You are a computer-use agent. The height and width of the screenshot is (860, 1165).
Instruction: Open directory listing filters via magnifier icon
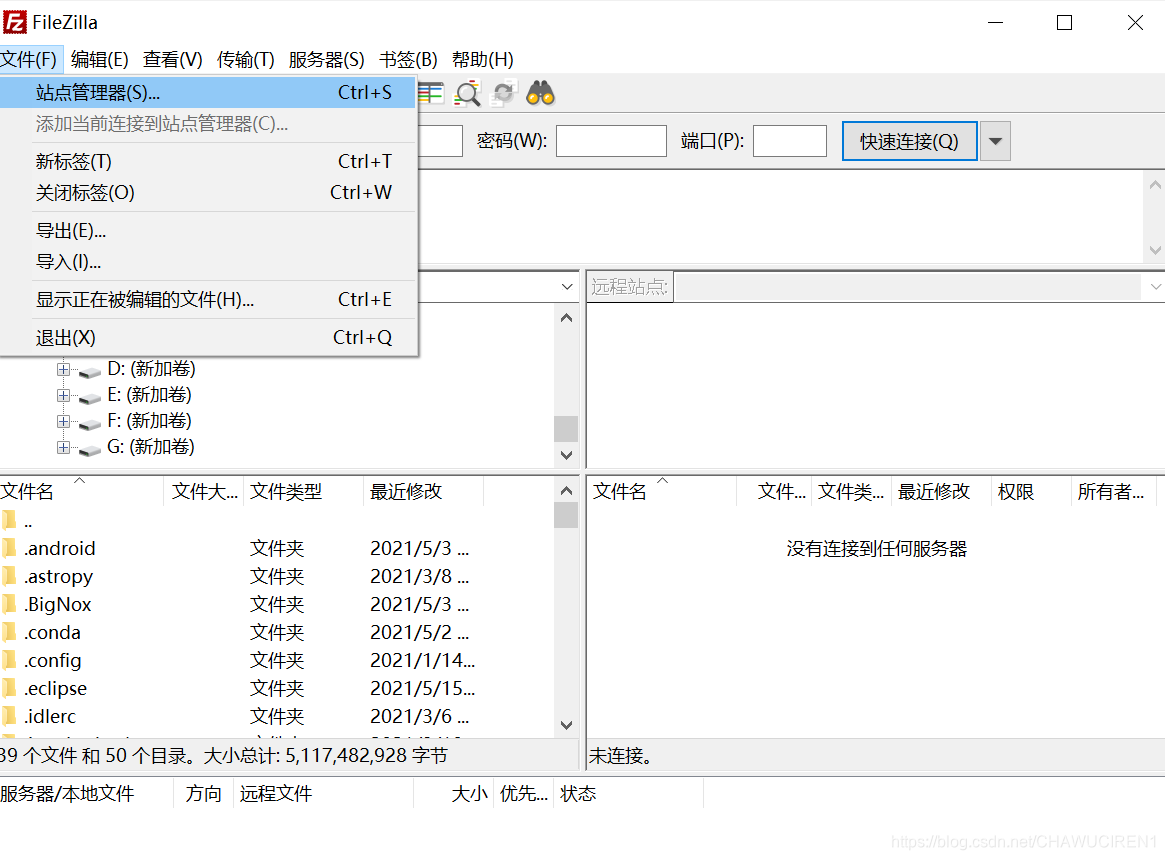467,92
